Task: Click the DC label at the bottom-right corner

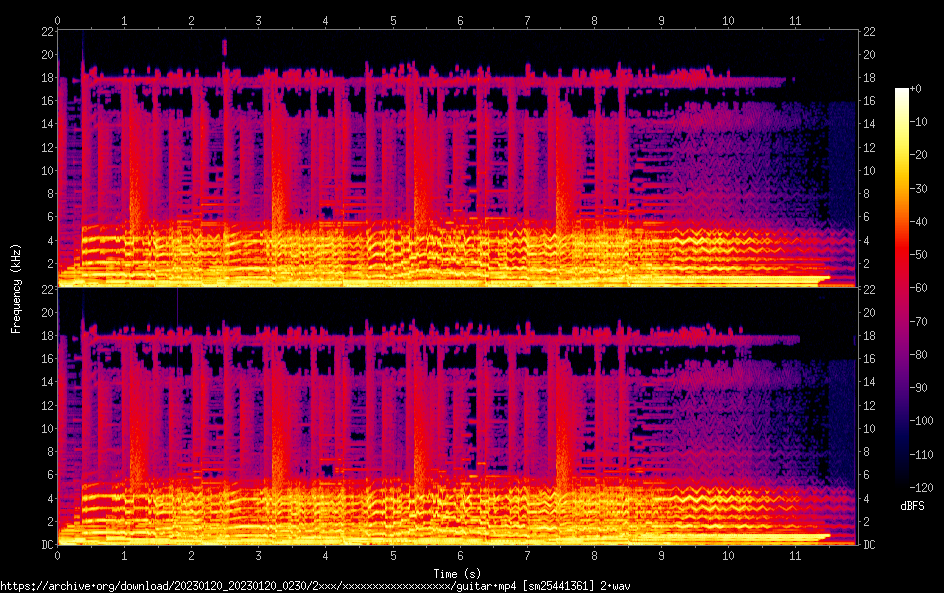Action: pyautogui.click(x=870, y=545)
